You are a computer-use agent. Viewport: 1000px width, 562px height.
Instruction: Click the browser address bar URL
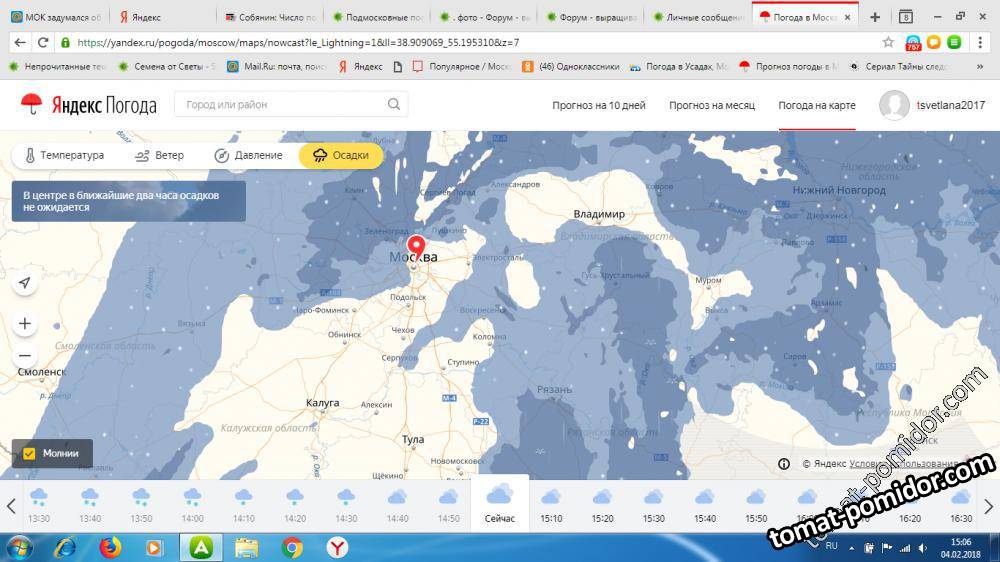298,42
